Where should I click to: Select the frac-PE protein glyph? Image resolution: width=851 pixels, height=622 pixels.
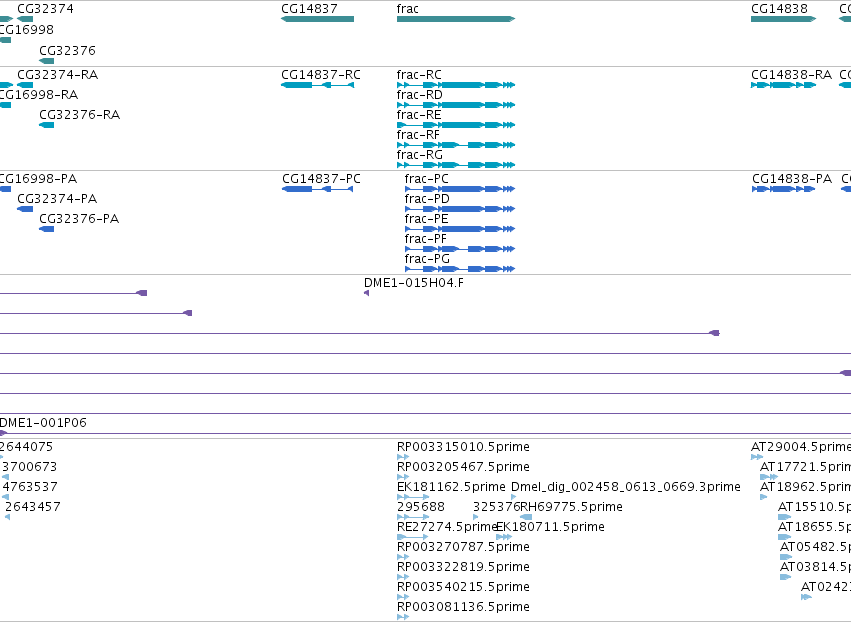tap(460, 229)
